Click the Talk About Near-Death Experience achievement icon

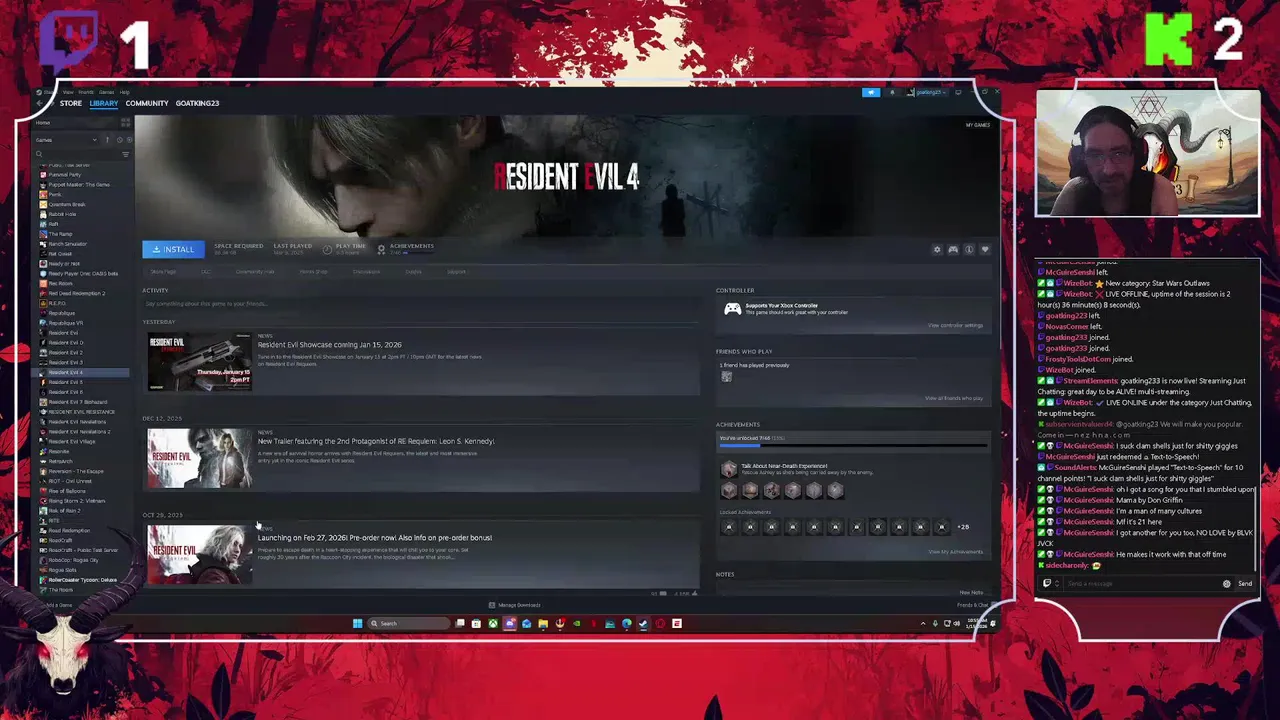click(729, 469)
